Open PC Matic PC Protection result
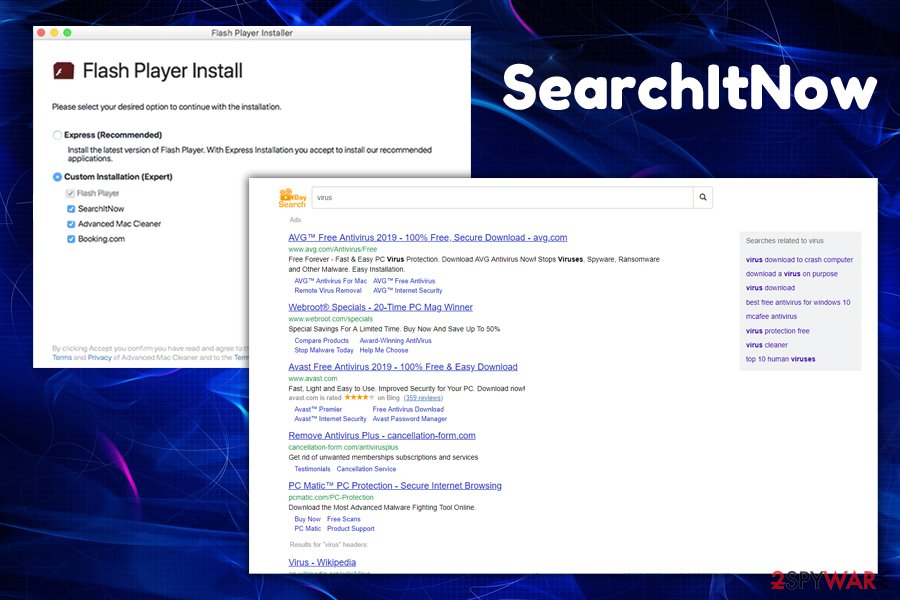 [395, 486]
